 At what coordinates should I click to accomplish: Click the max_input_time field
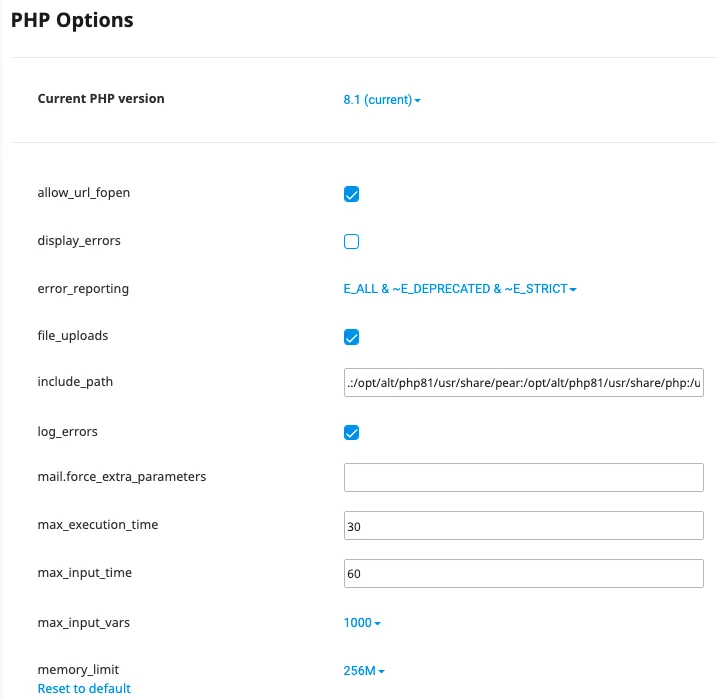click(x=523, y=573)
